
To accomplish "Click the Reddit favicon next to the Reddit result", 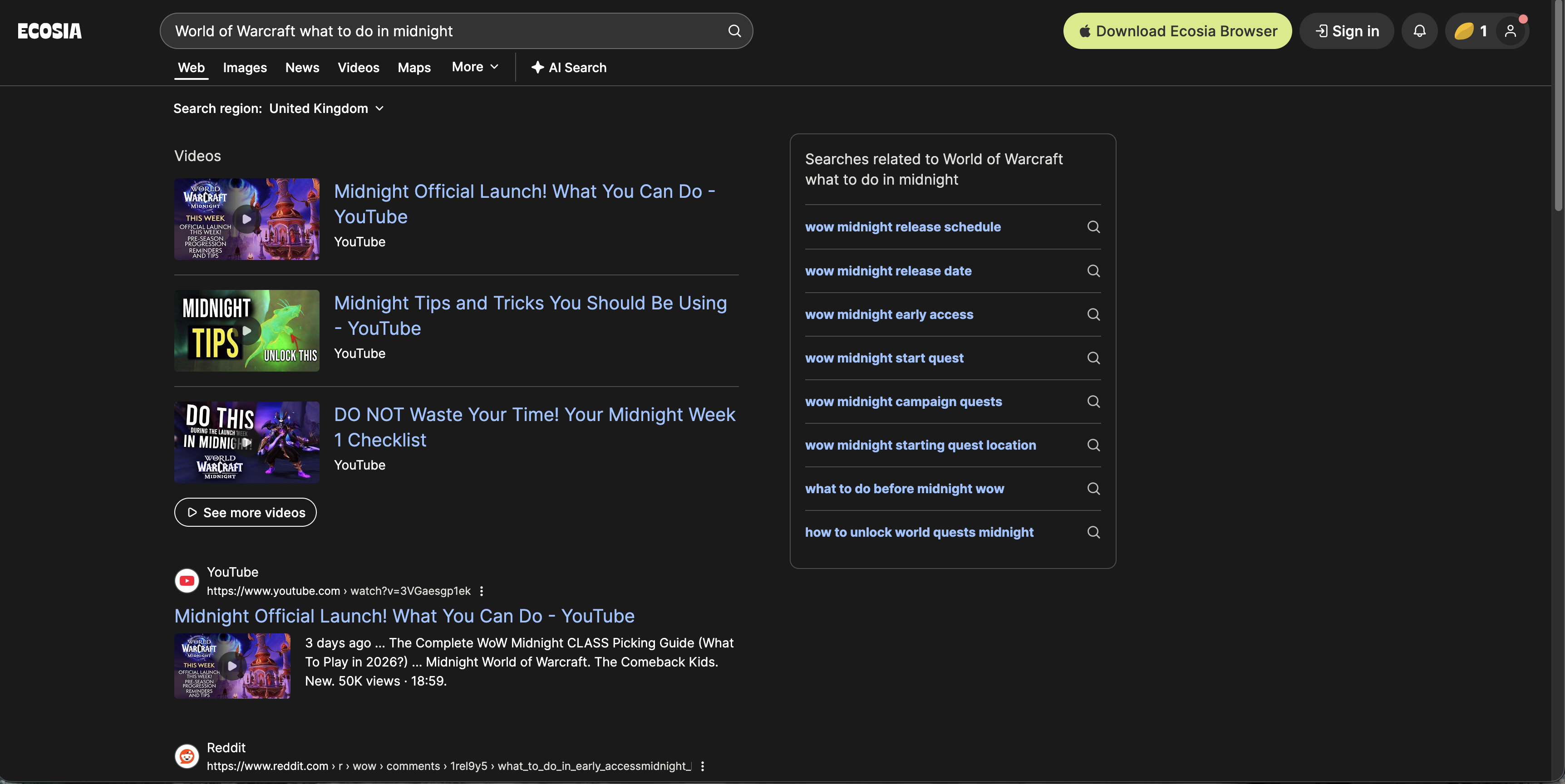I will (x=187, y=757).
